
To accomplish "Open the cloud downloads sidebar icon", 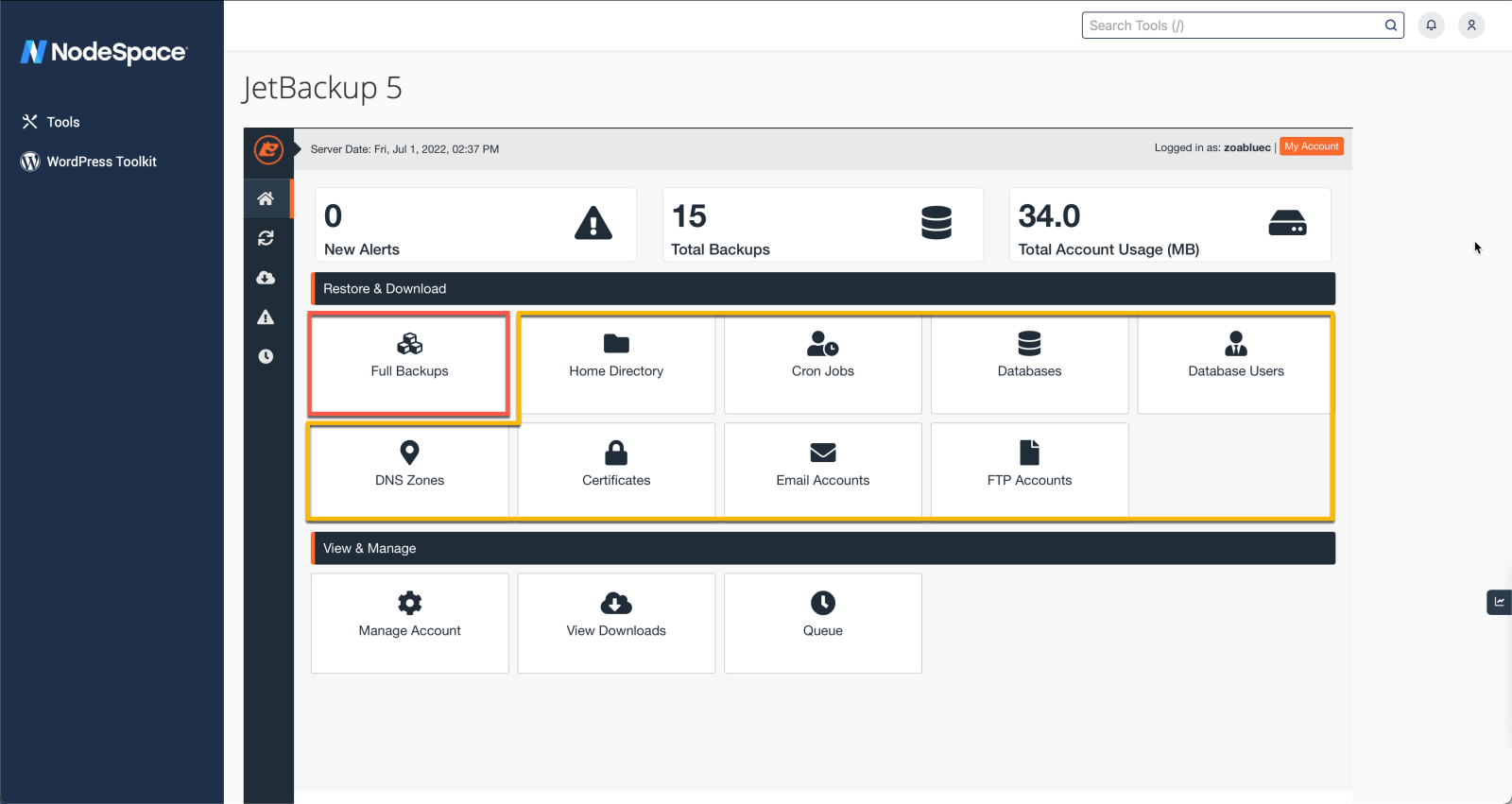I will pos(266,278).
